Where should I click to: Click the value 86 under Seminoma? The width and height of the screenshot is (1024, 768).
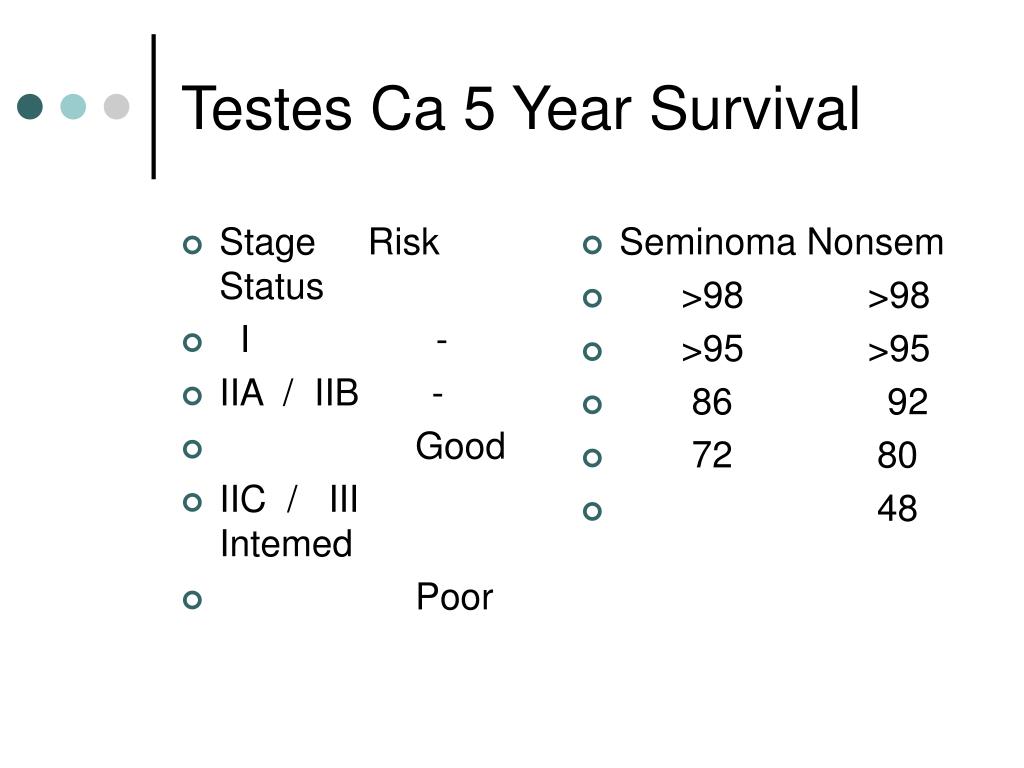(712, 402)
